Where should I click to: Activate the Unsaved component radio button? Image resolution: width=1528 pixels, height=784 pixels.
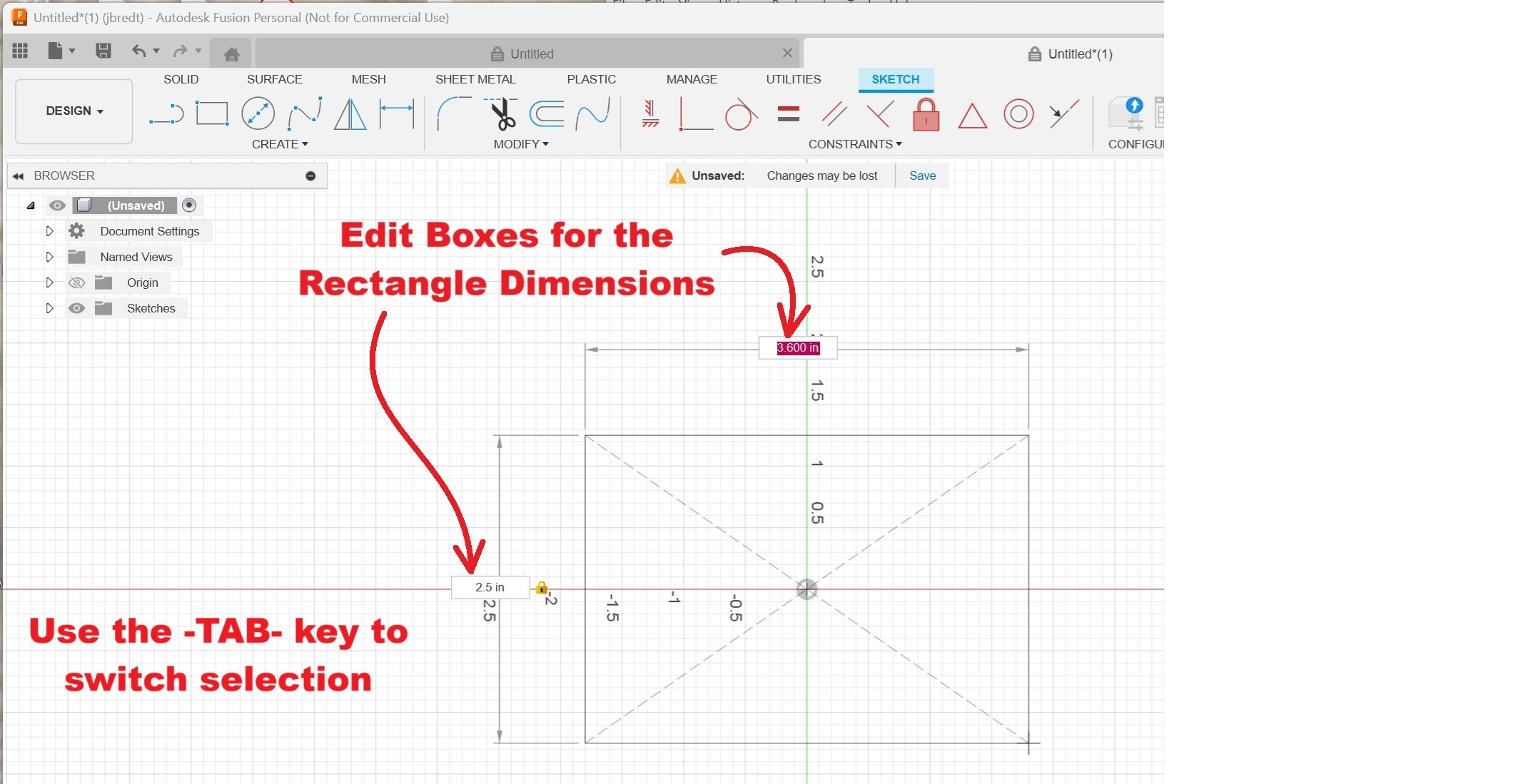coord(189,205)
